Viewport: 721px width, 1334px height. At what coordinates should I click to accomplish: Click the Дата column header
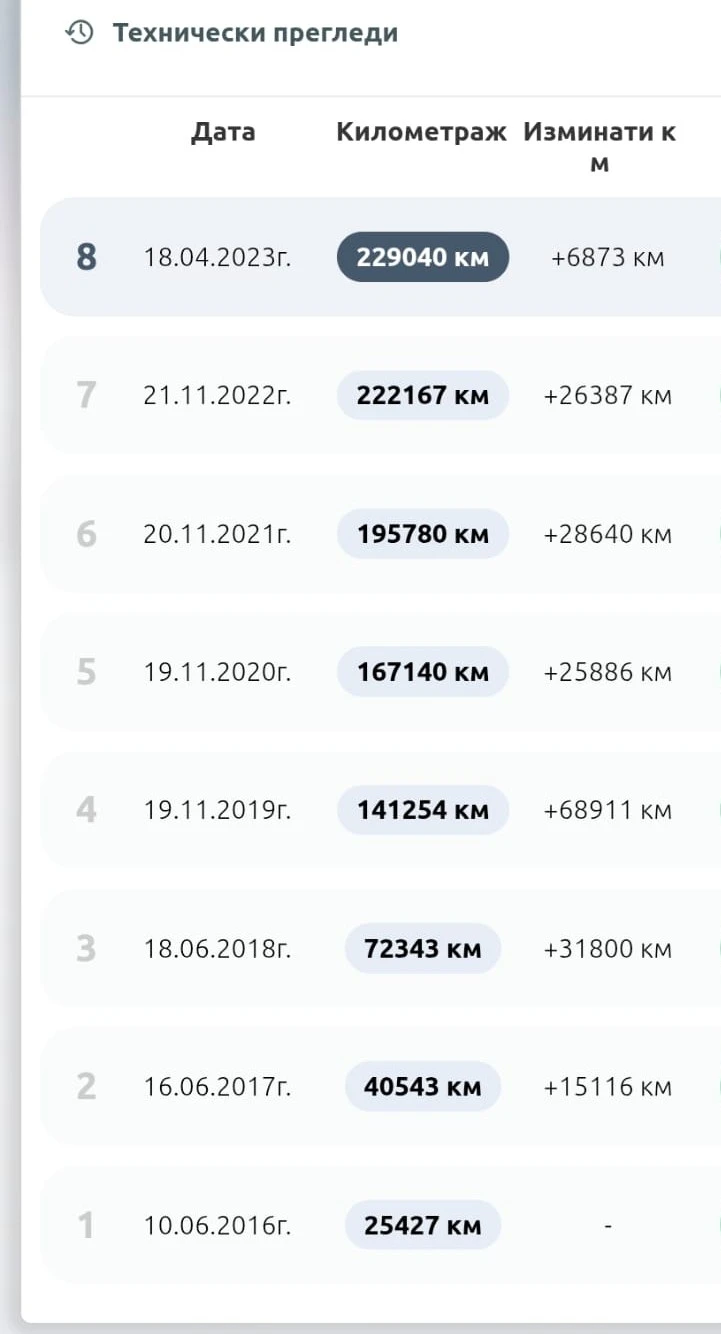(223, 132)
